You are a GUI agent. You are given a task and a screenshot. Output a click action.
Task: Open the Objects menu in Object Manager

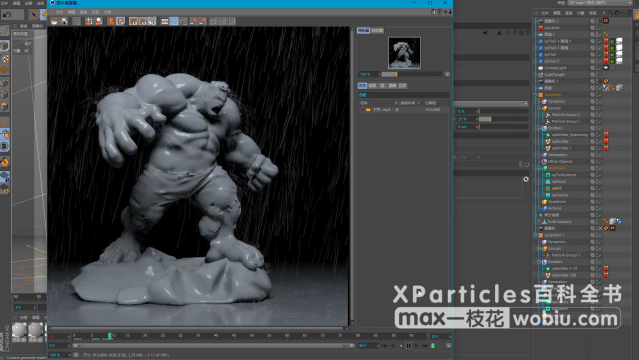(x=580, y=13)
